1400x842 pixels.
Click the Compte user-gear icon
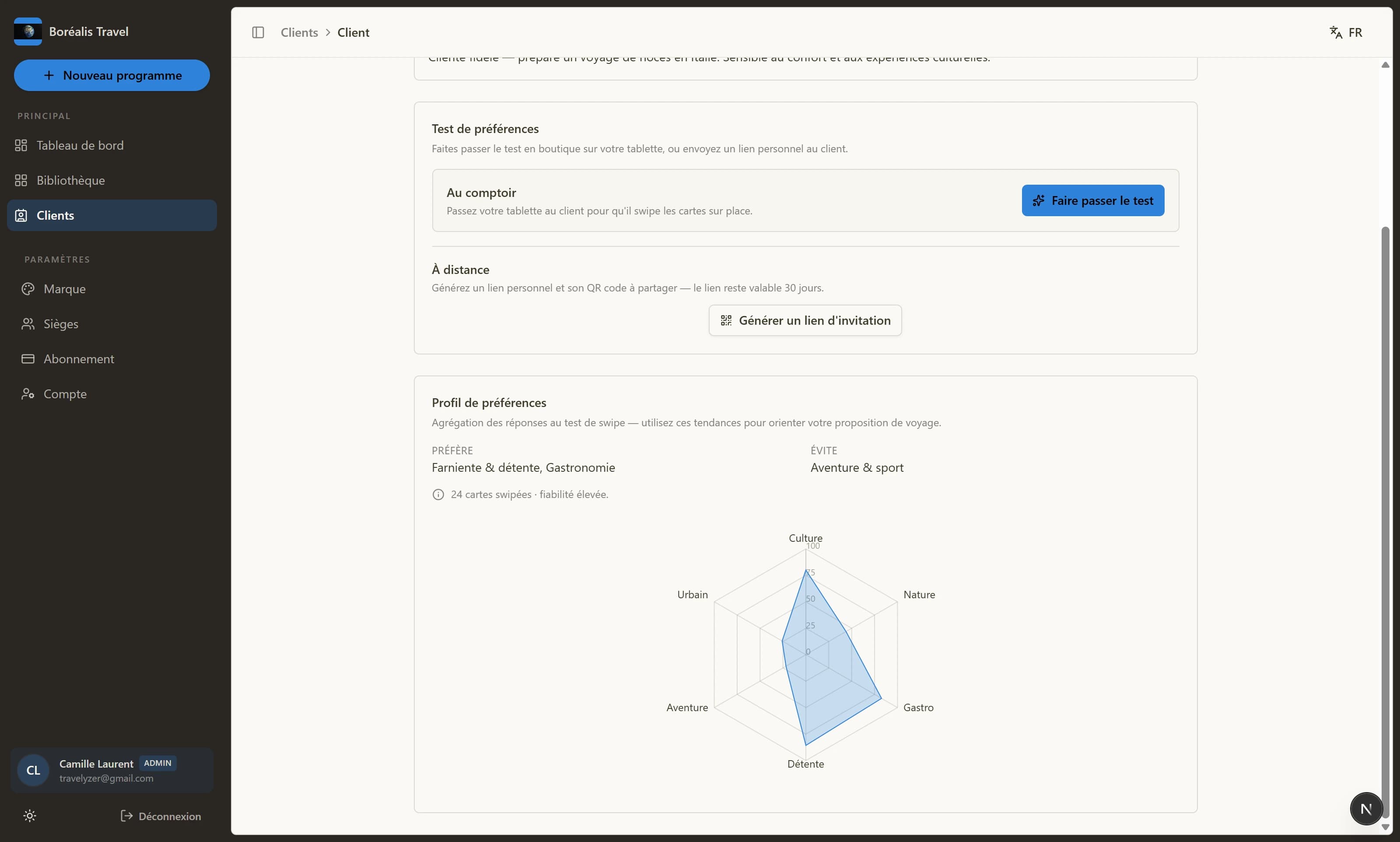[28, 394]
